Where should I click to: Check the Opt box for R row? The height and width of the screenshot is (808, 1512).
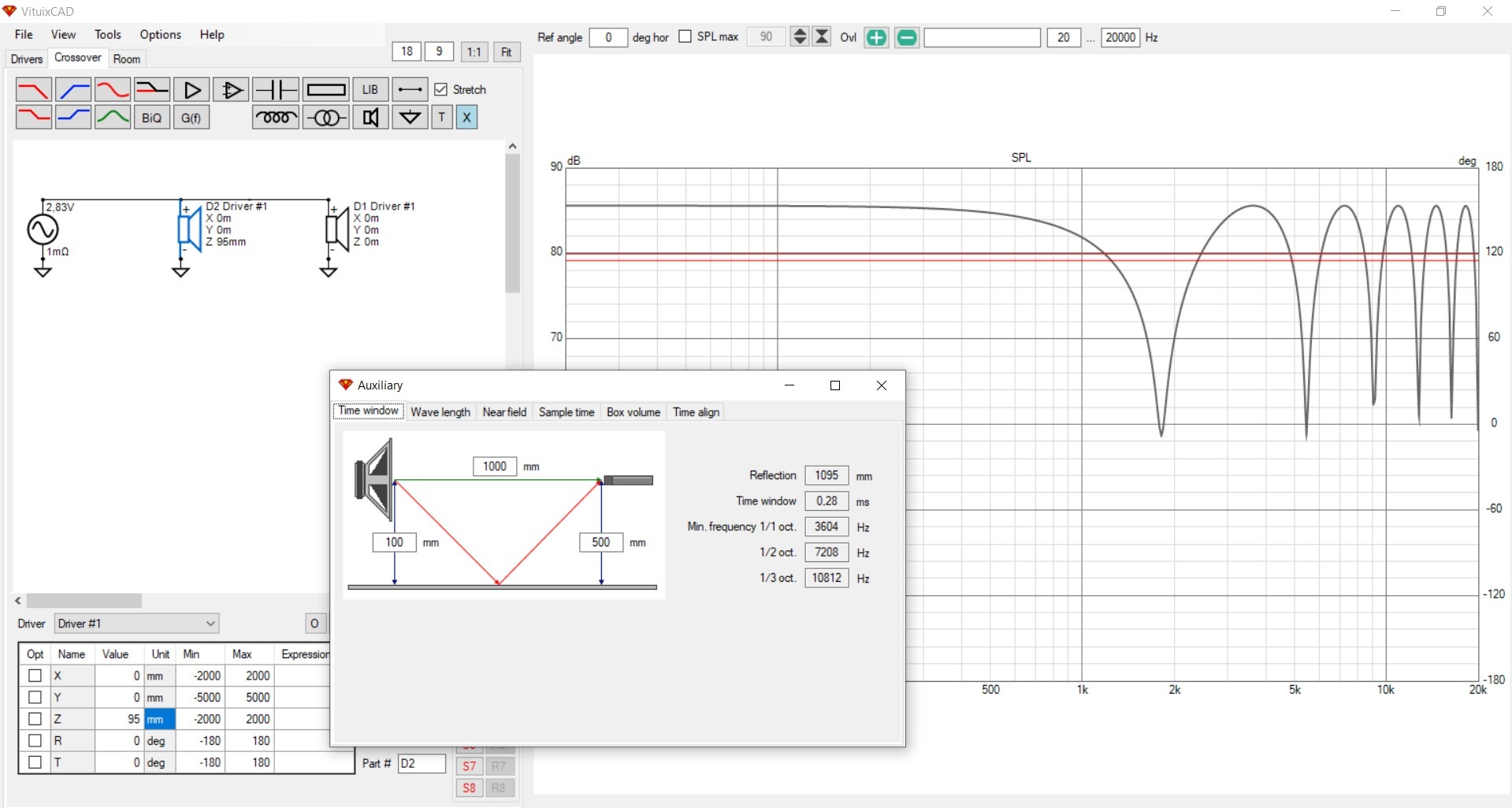pyautogui.click(x=35, y=740)
